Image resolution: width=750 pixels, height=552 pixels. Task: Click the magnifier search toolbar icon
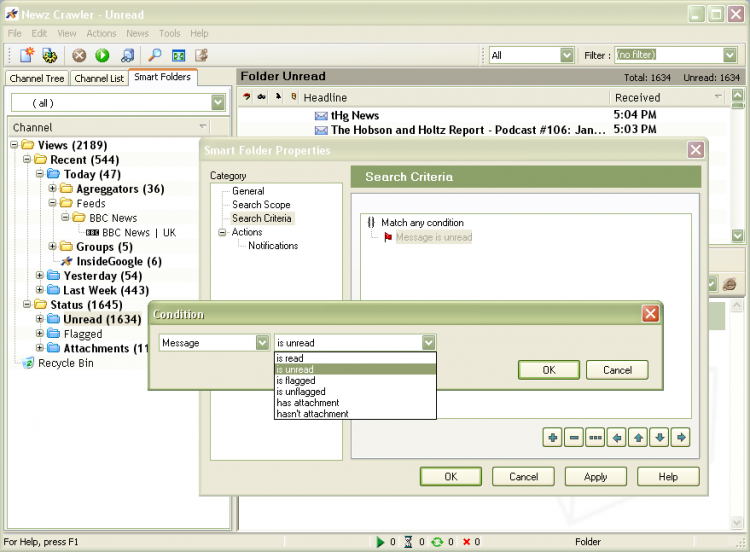(x=155, y=55)
